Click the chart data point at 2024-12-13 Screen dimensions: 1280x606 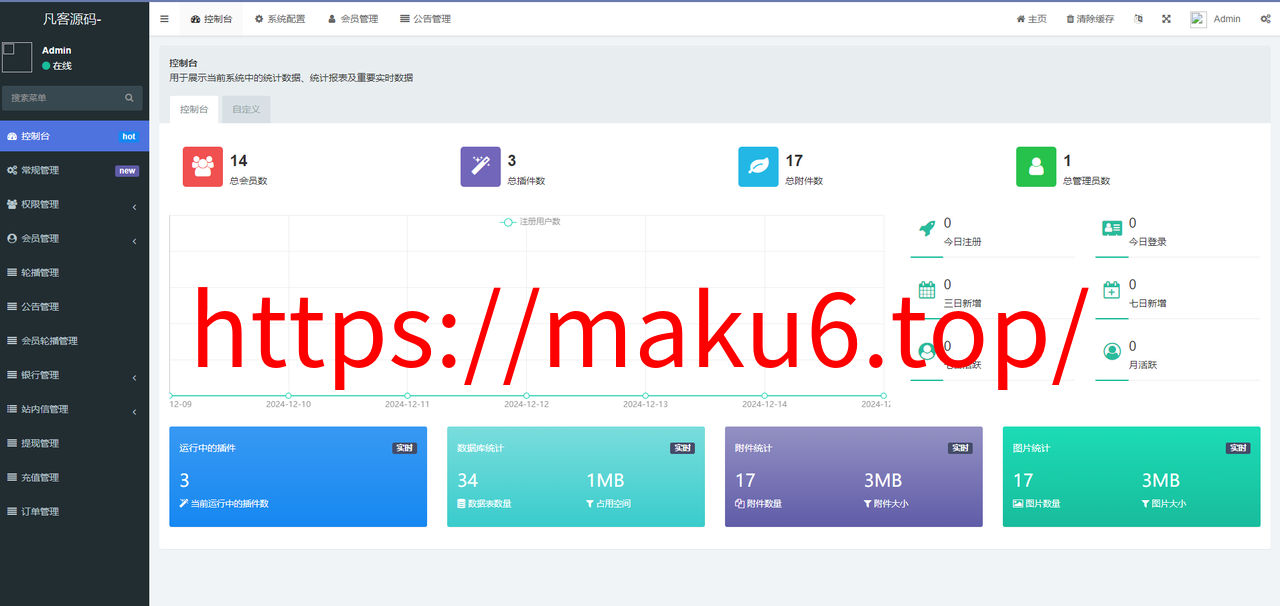(645, 395)
